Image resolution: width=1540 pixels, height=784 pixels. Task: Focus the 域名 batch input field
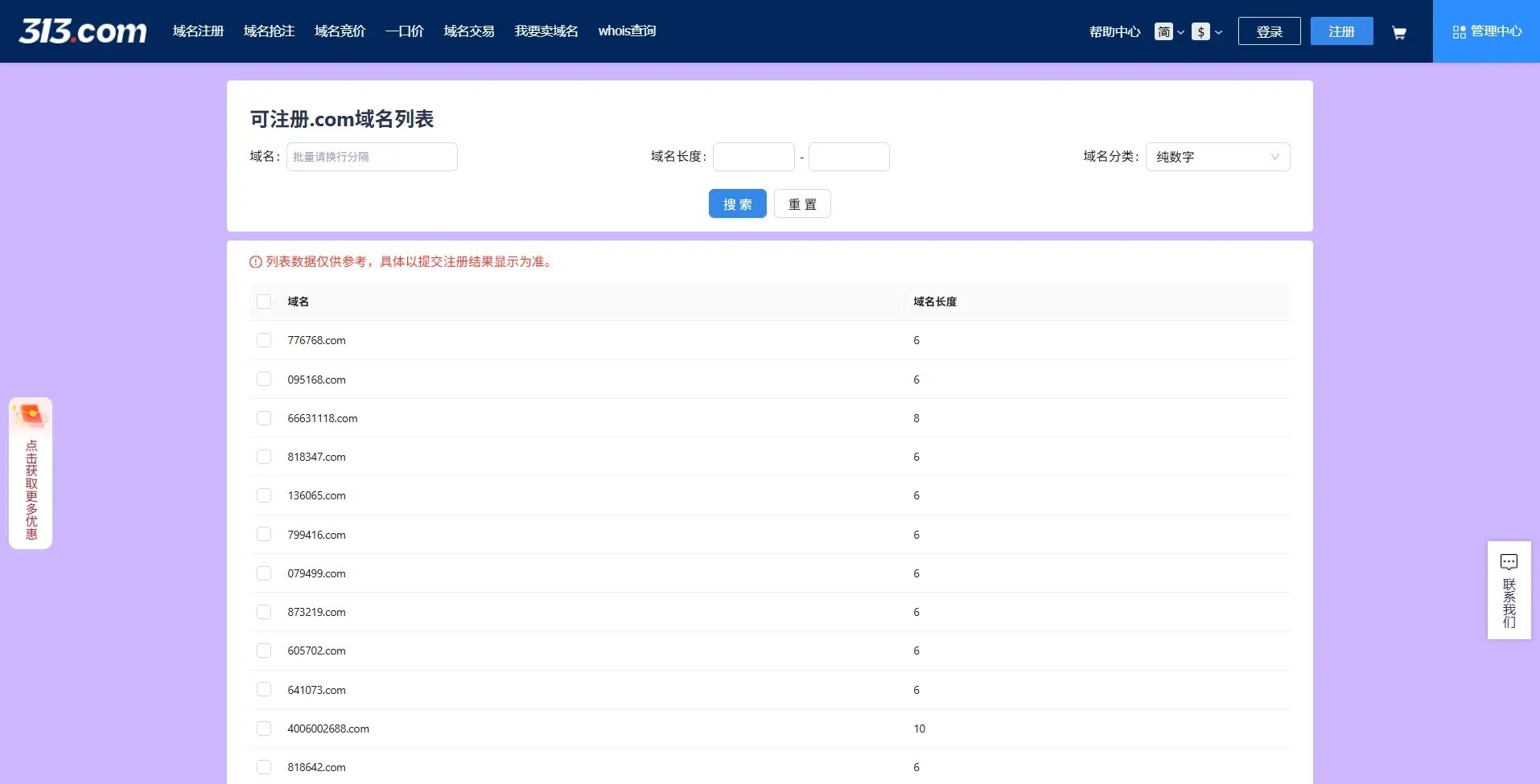point(372,157)
